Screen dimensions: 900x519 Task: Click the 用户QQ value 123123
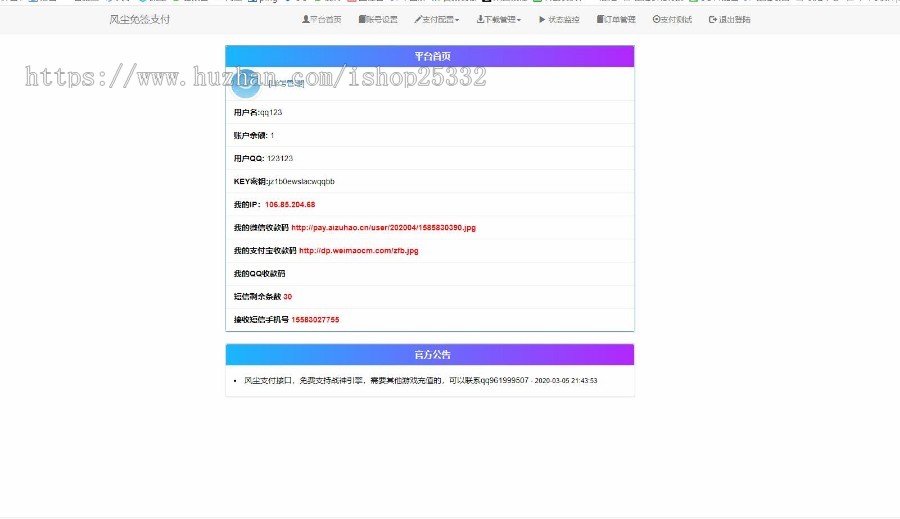click(280, 158)
